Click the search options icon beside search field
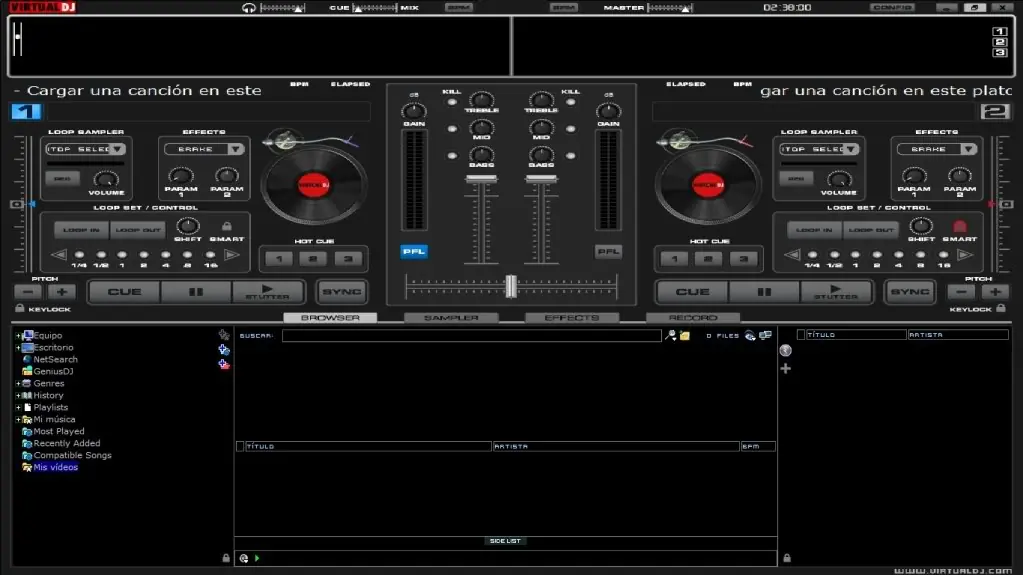The height and width of the screenshot is (575, 1023). [x=671, y=335]
